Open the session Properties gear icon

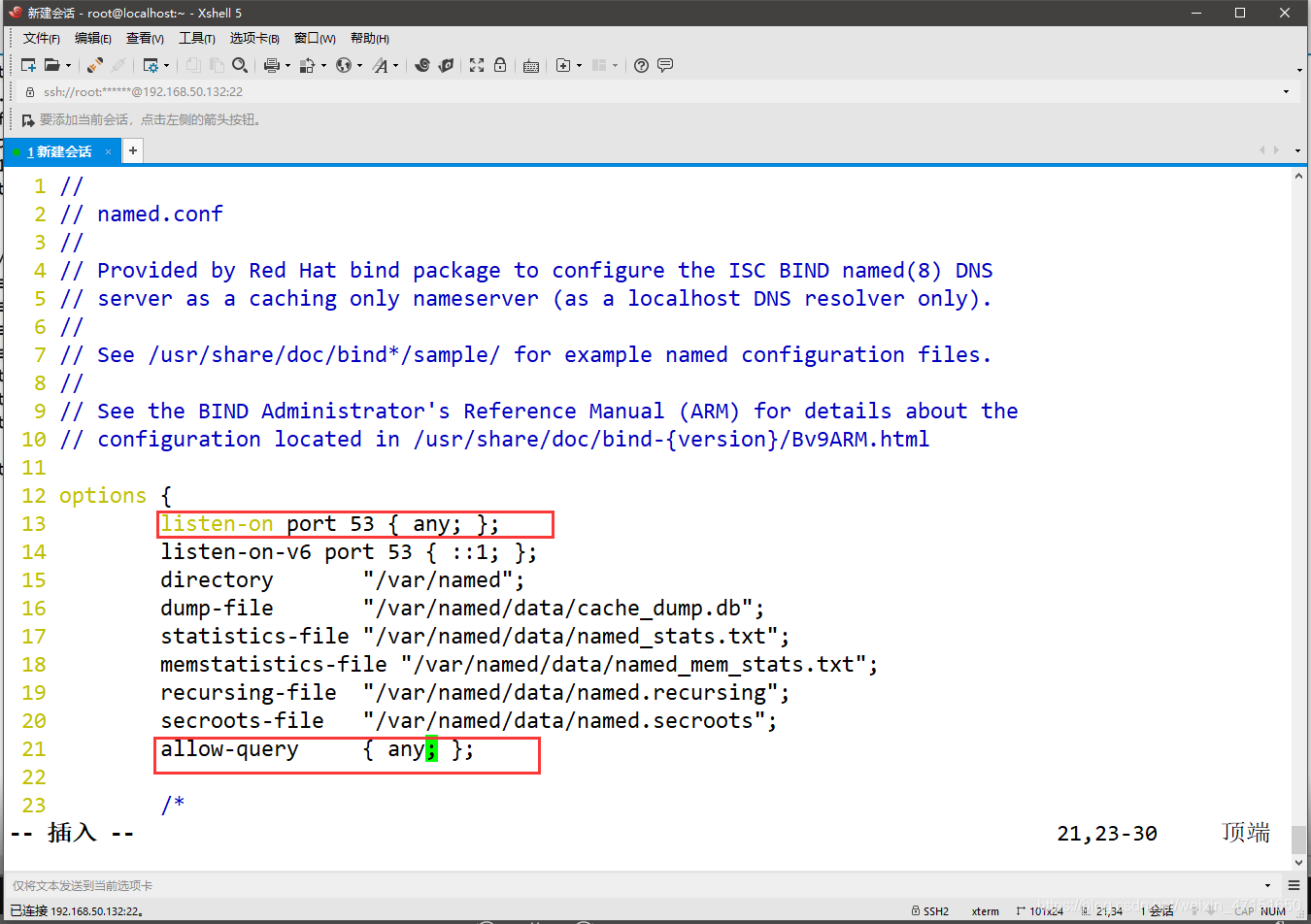pyautogui.click(x=151, y=65)
